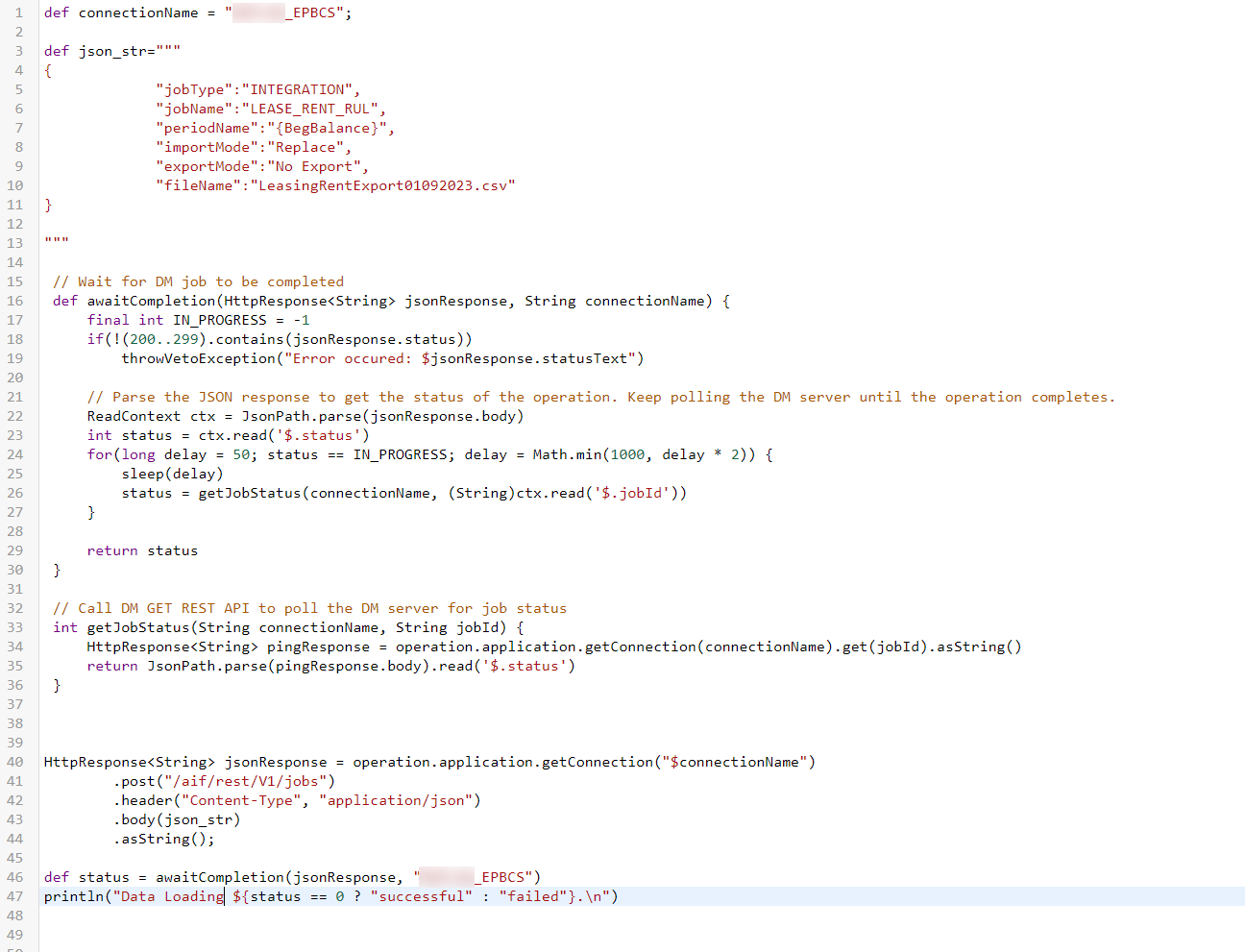Click the .header Content-Type line
The image size is (1245, 952).
pos(297,800)
